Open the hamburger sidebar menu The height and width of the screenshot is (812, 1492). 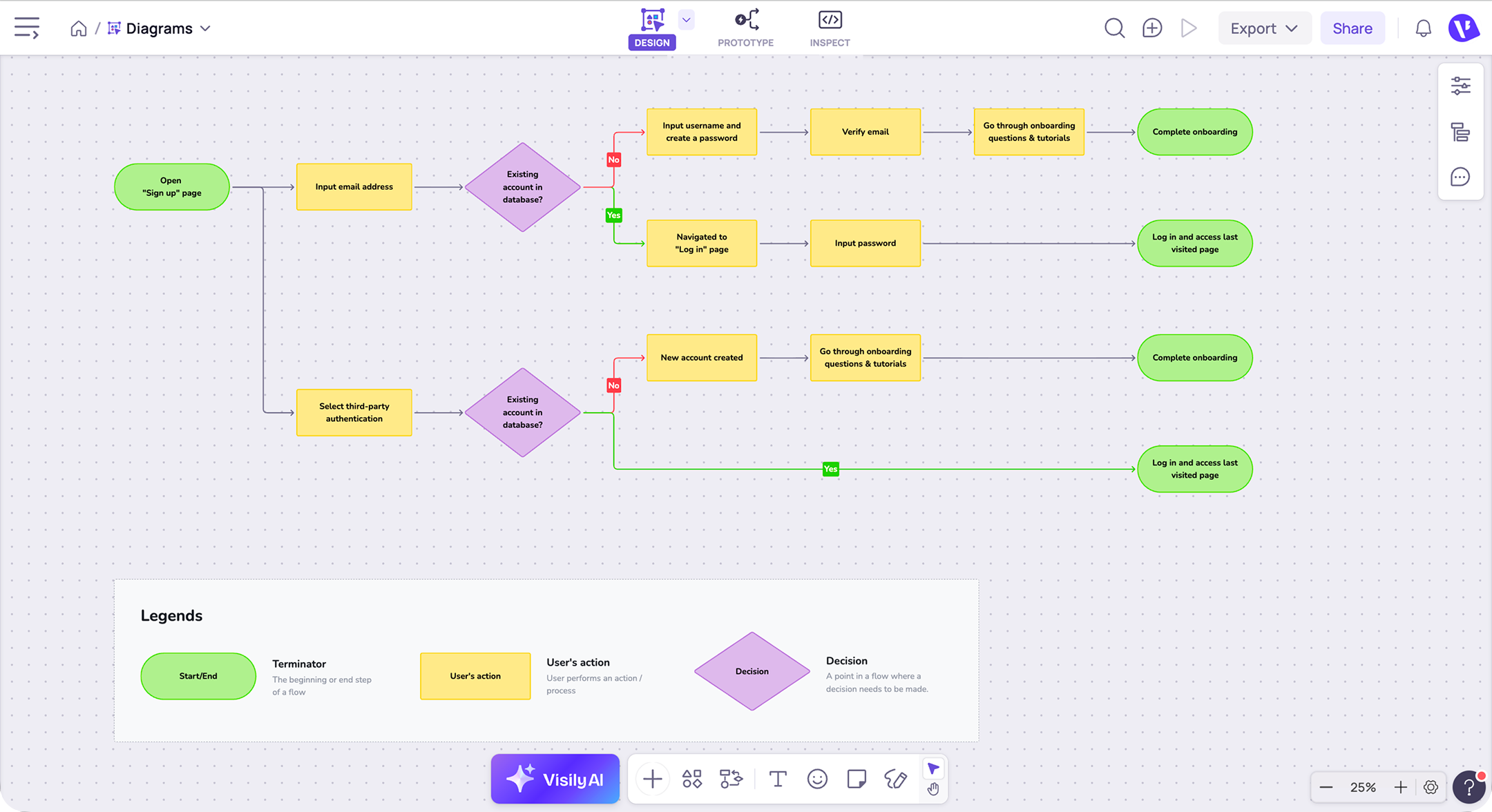(x=27, y=28)
